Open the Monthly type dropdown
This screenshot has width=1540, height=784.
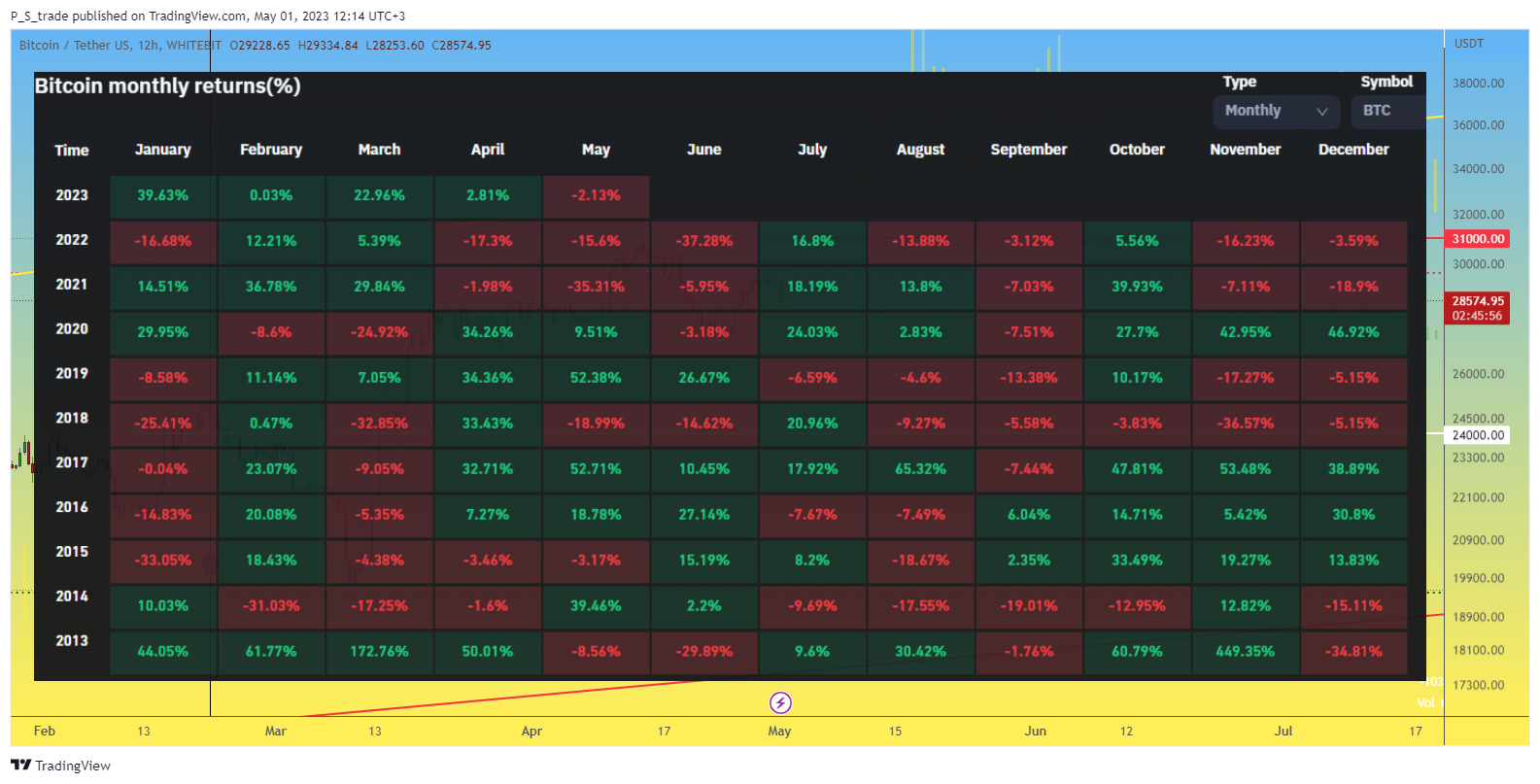1276,111
